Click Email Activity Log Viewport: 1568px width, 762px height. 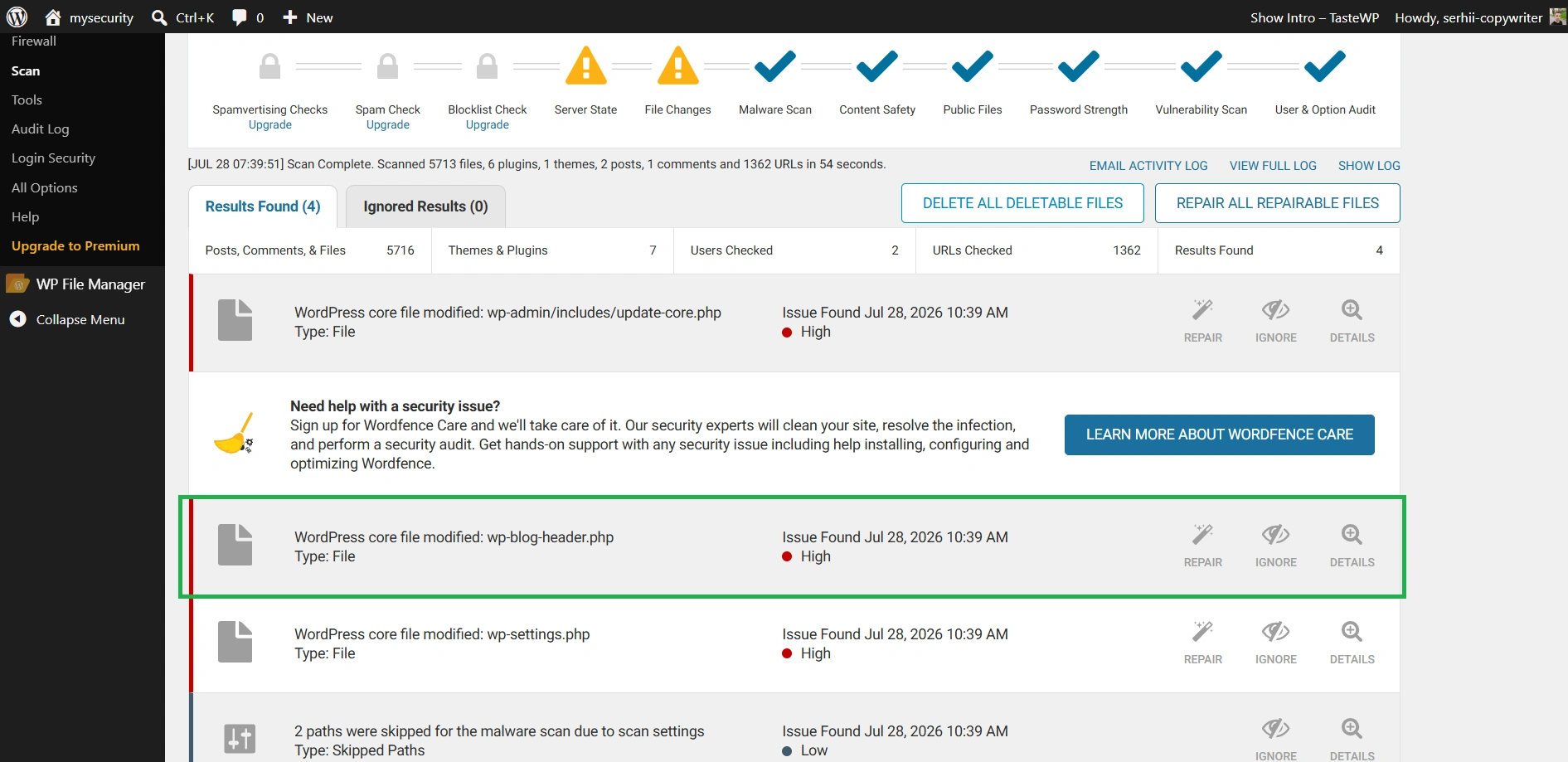1148,166
